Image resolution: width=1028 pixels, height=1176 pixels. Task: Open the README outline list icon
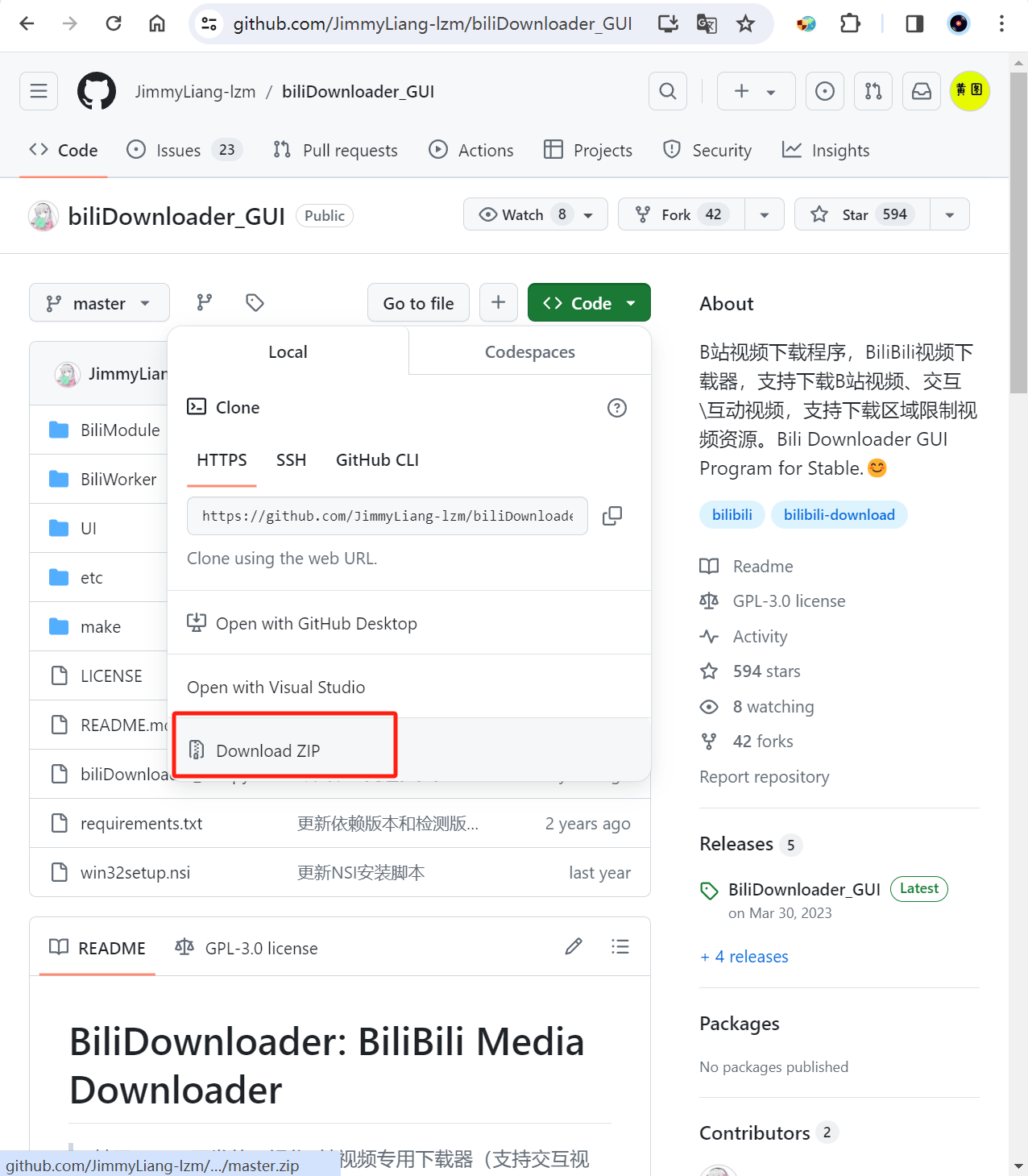[x=620, y=946]
